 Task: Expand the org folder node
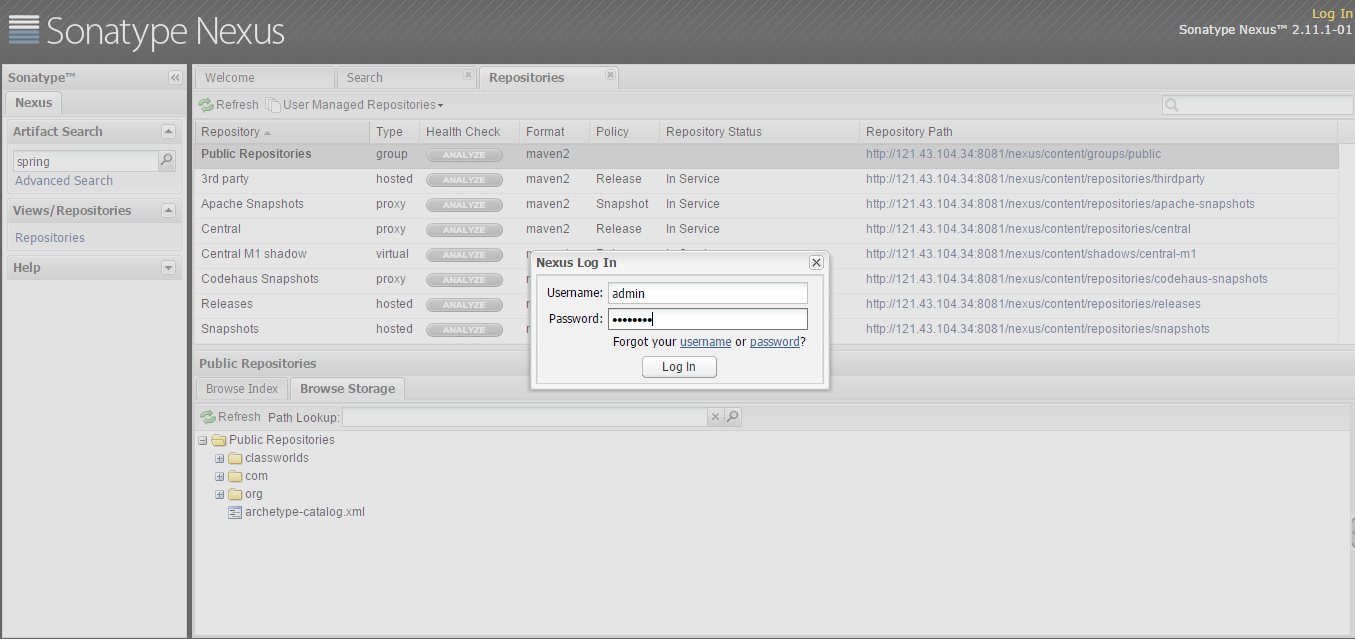click(x=220, y=494)
